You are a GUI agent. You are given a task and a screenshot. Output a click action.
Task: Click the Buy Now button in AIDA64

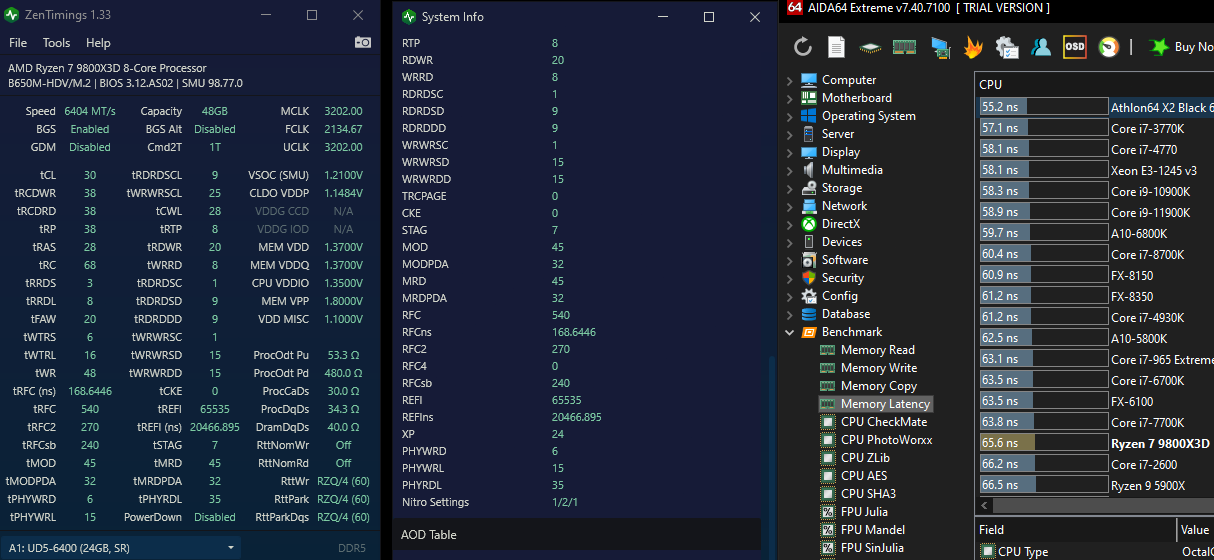[x=1182, y=46]
